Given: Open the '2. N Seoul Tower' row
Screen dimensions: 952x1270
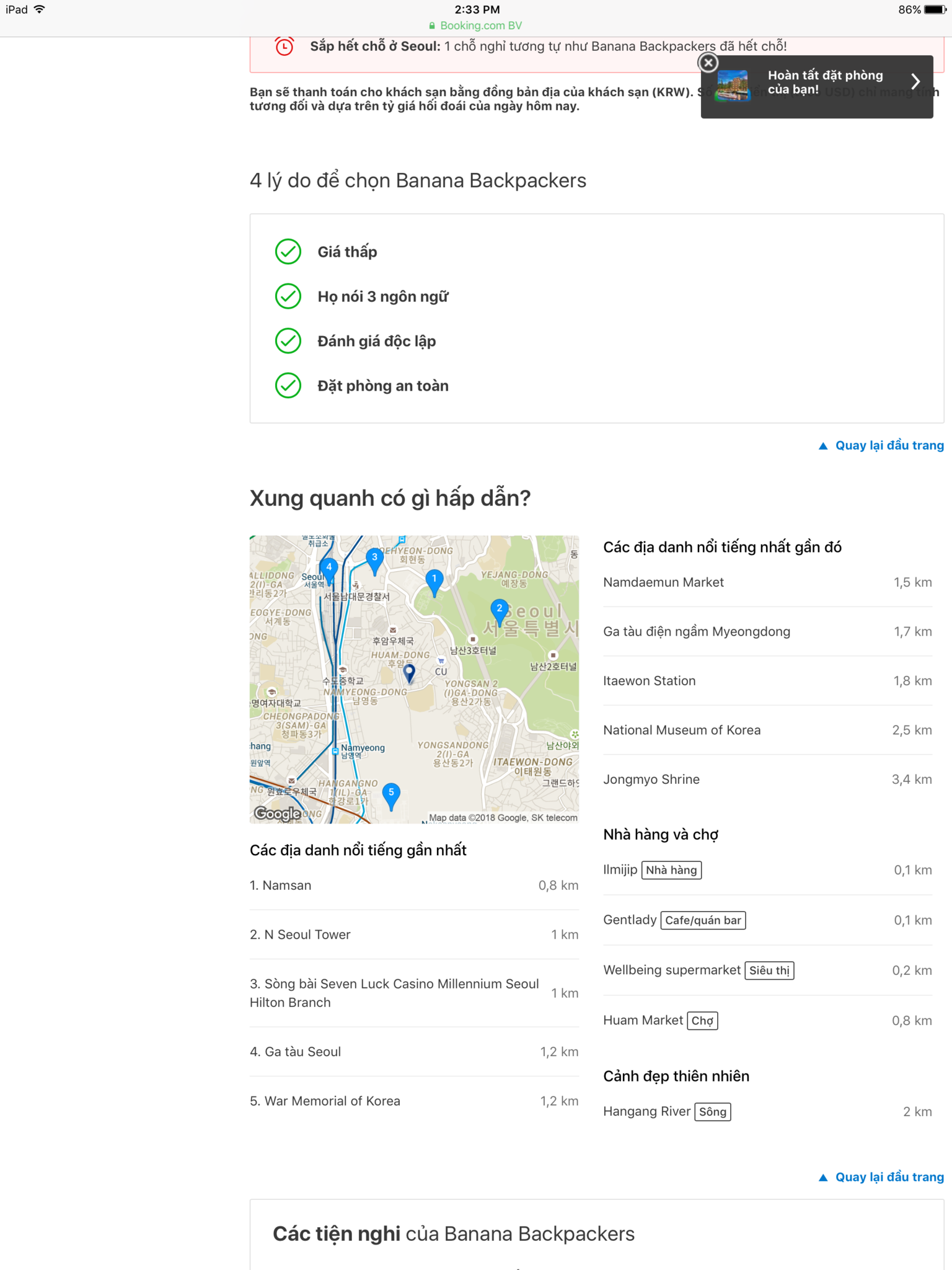Looking at the screenshot, I should pyautogui.click(x=414, y=935).
